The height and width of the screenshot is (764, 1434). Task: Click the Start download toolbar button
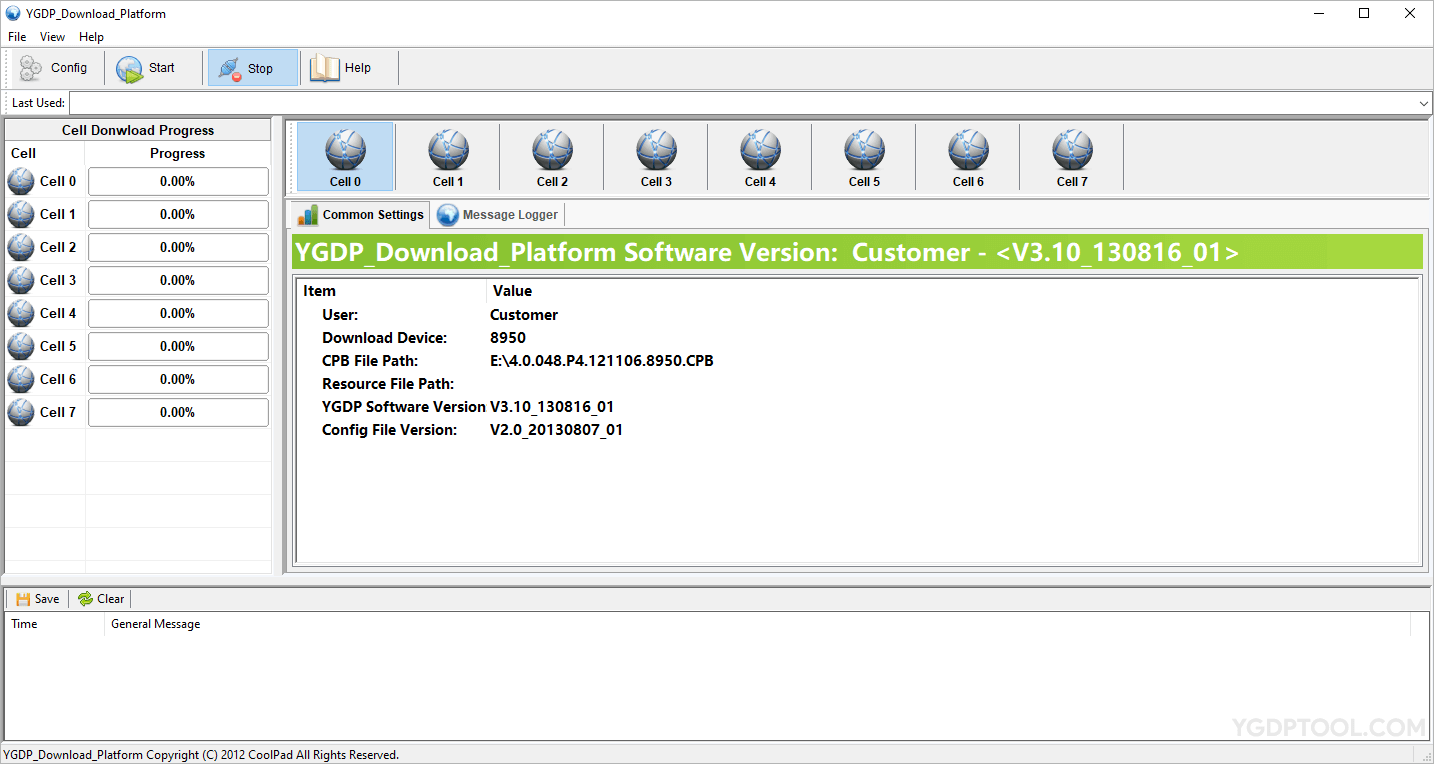(146, 68)
